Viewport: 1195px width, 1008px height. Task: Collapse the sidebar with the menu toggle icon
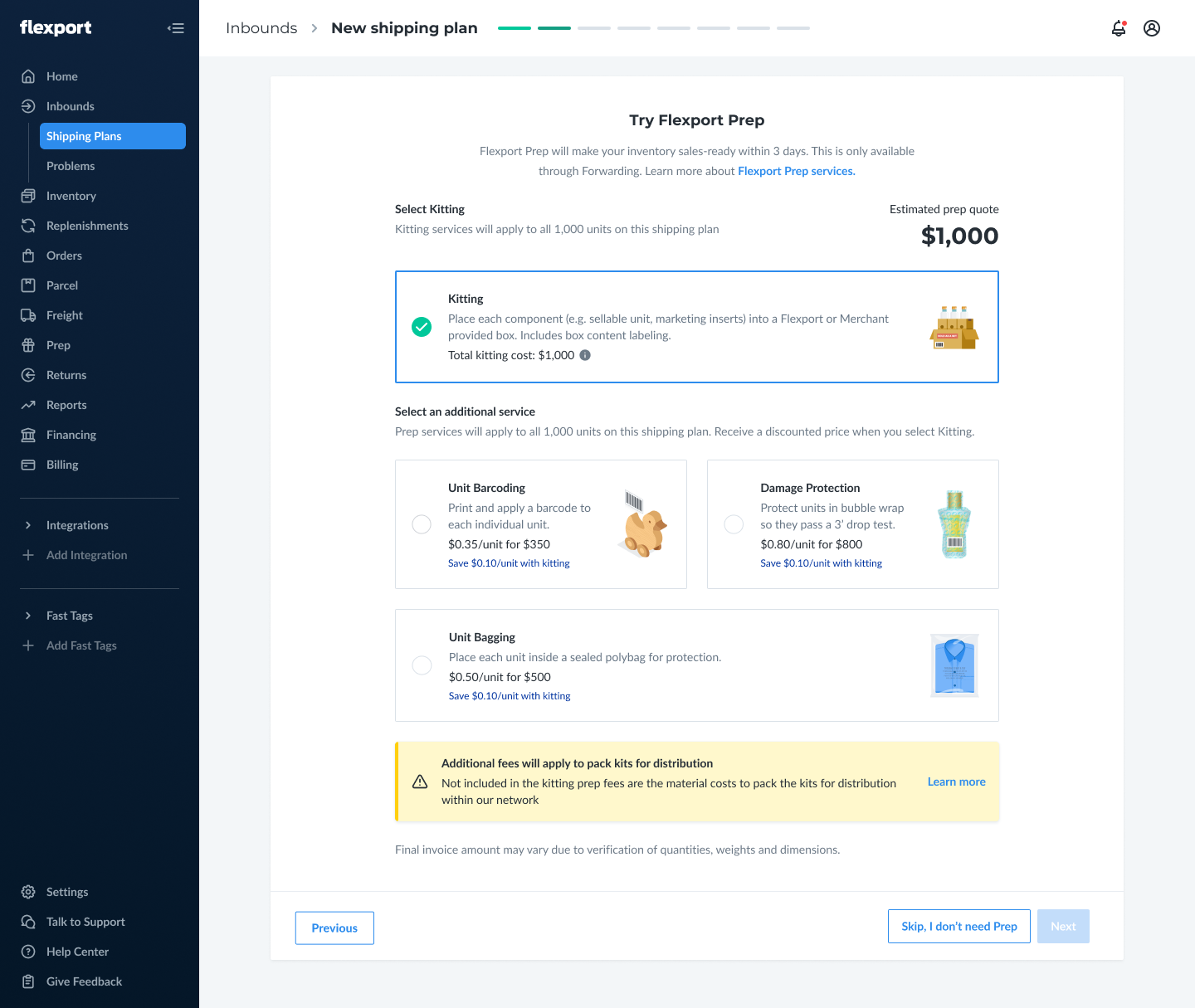(x=175, y=28)
